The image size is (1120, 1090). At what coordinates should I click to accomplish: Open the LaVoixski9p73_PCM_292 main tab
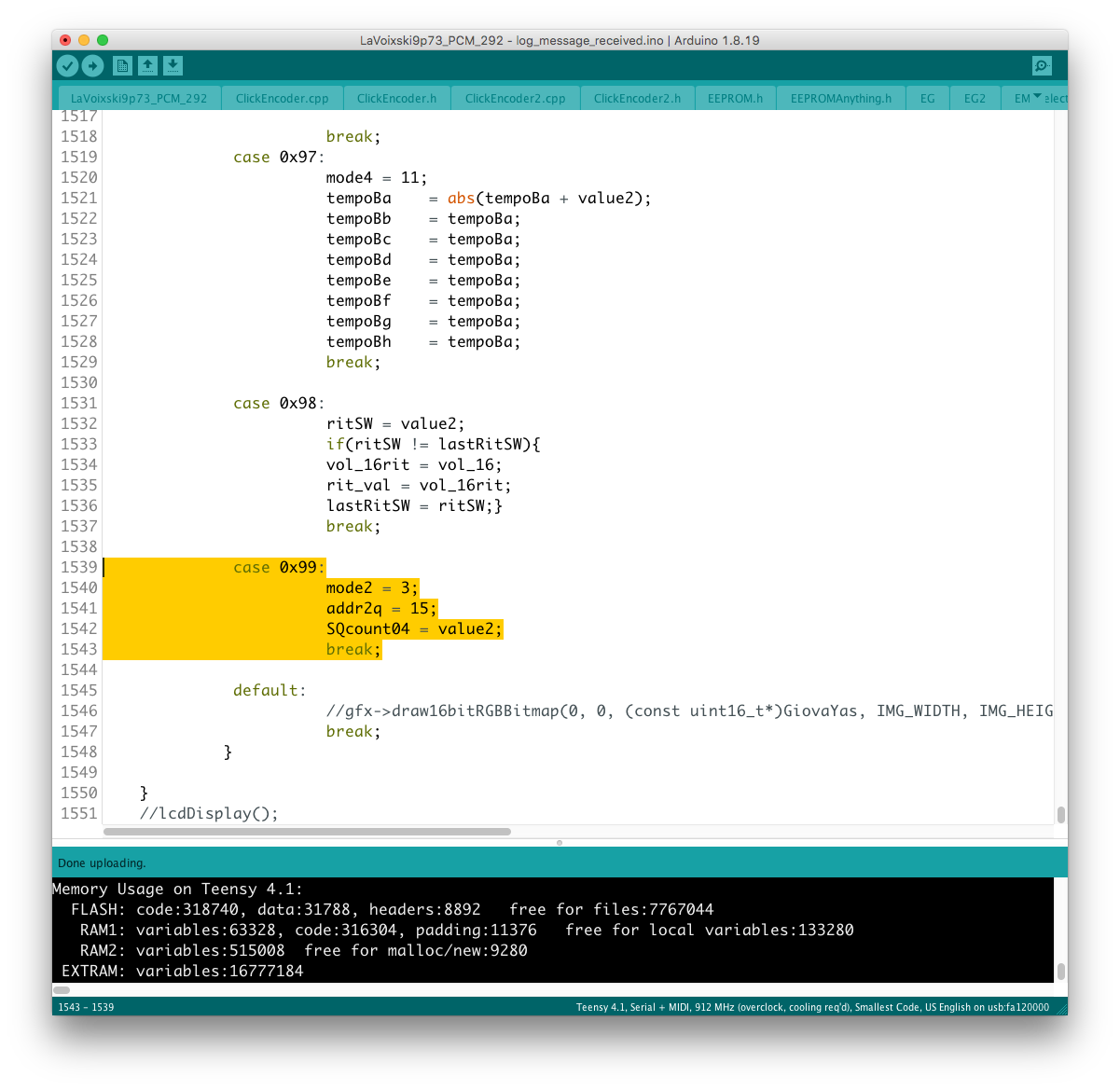click(139, 98)
